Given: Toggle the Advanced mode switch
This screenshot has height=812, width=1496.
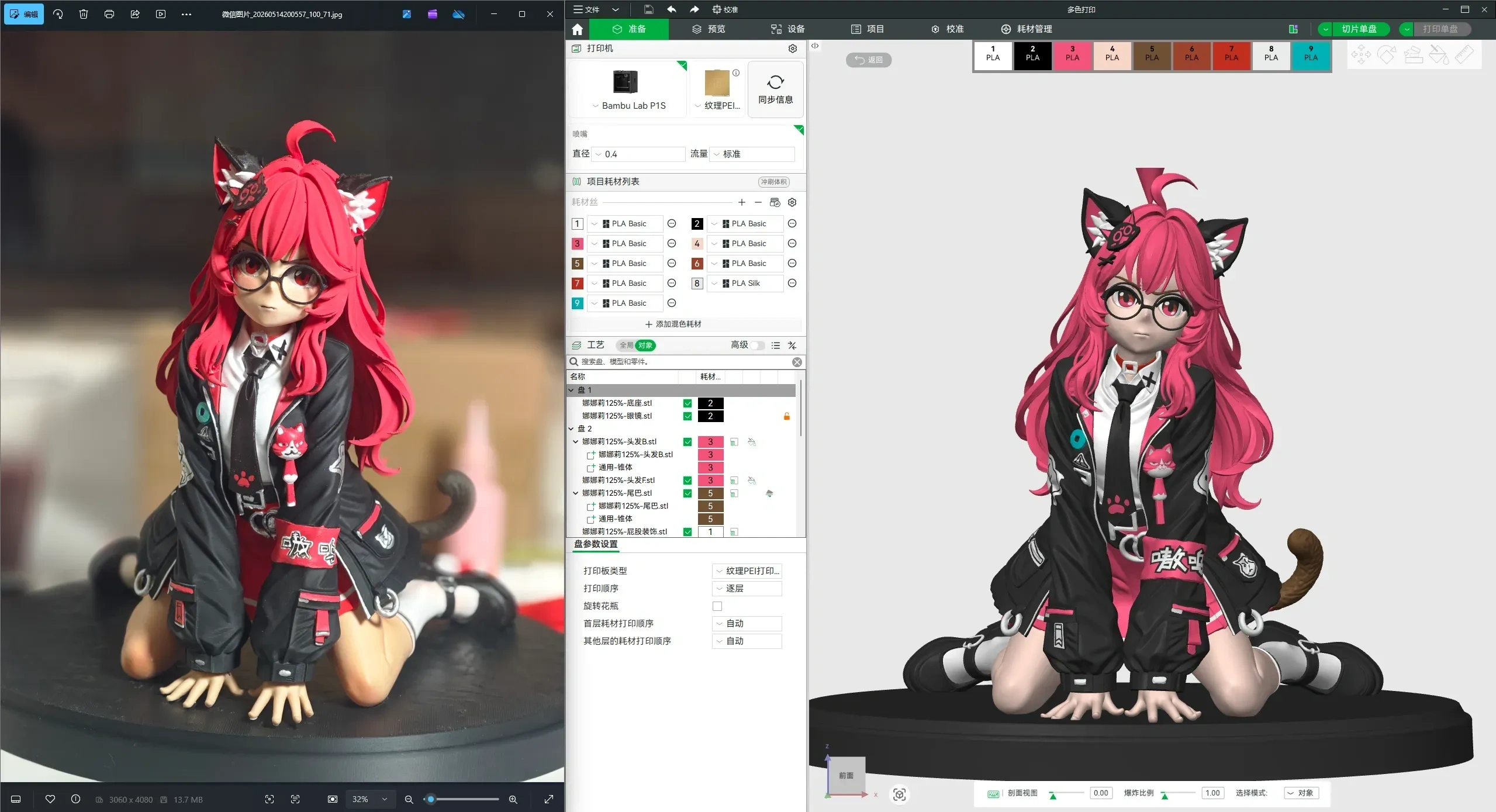Looking at the screenshot, I should [x=758, y=345].
